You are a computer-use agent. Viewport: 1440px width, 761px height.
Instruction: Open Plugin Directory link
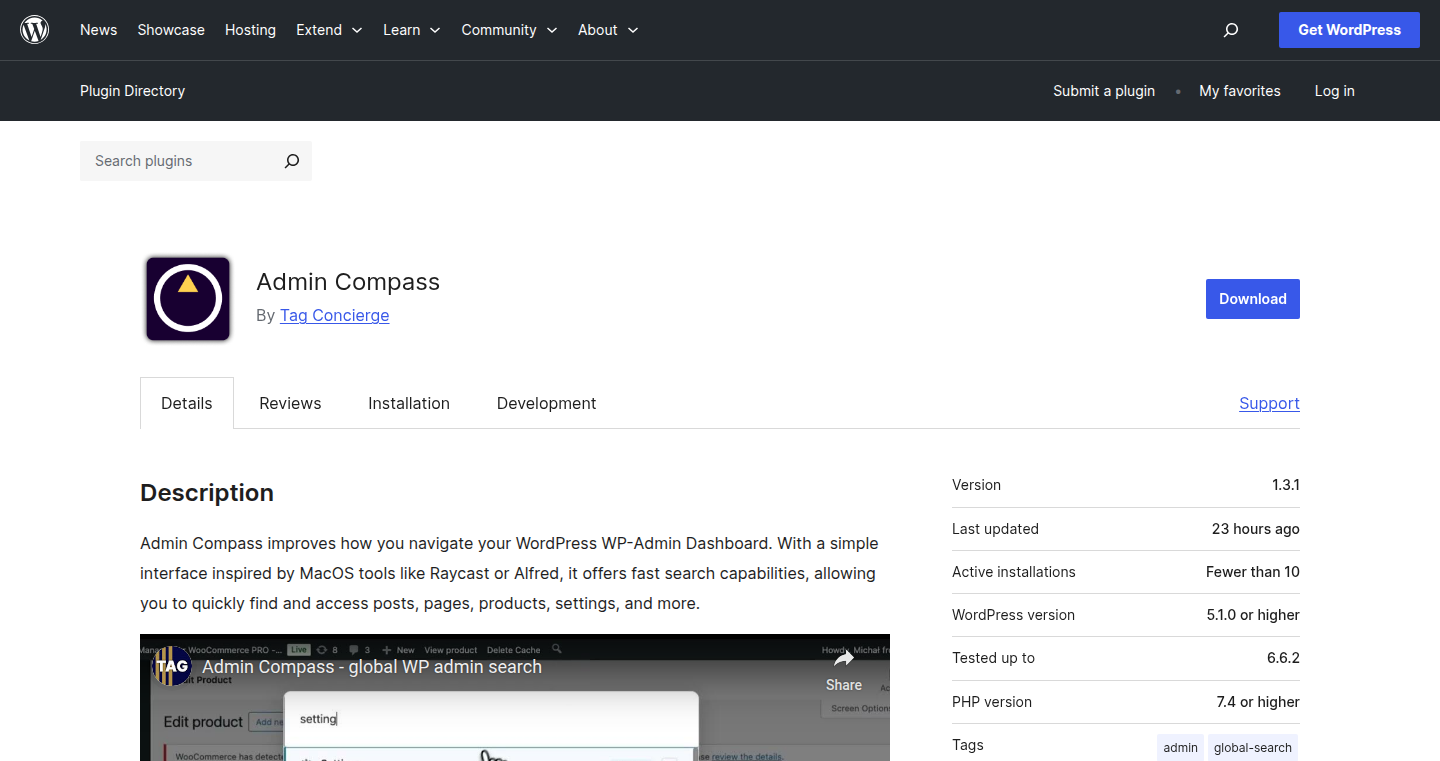(132, 91)
